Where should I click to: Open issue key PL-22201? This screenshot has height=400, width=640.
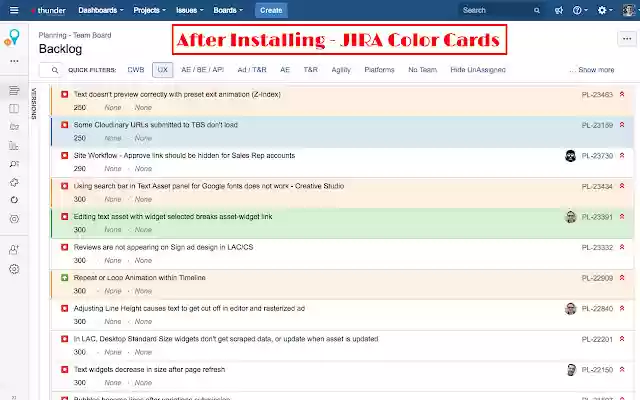tap(597, 339)
